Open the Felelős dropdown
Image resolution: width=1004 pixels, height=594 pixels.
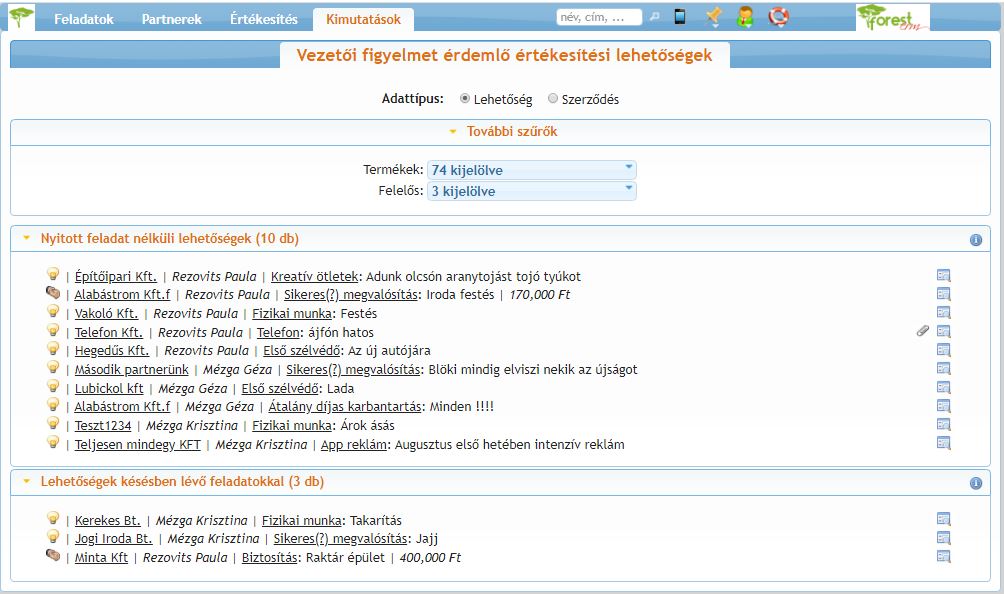coord(531,190)
